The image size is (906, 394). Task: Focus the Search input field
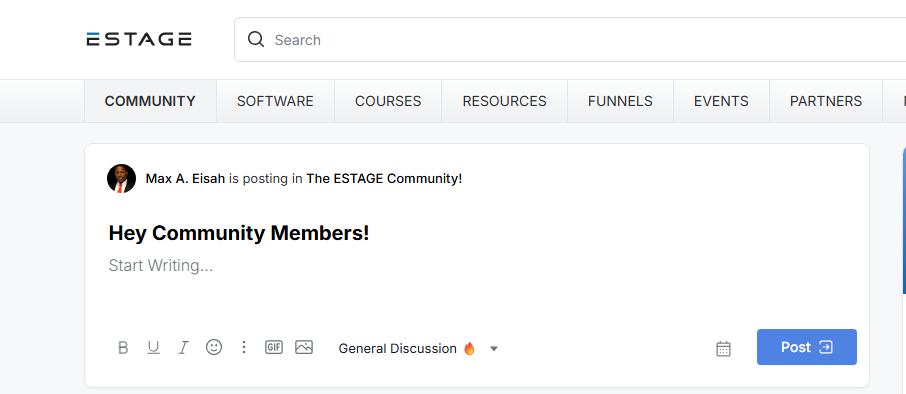tap(570, 39)
